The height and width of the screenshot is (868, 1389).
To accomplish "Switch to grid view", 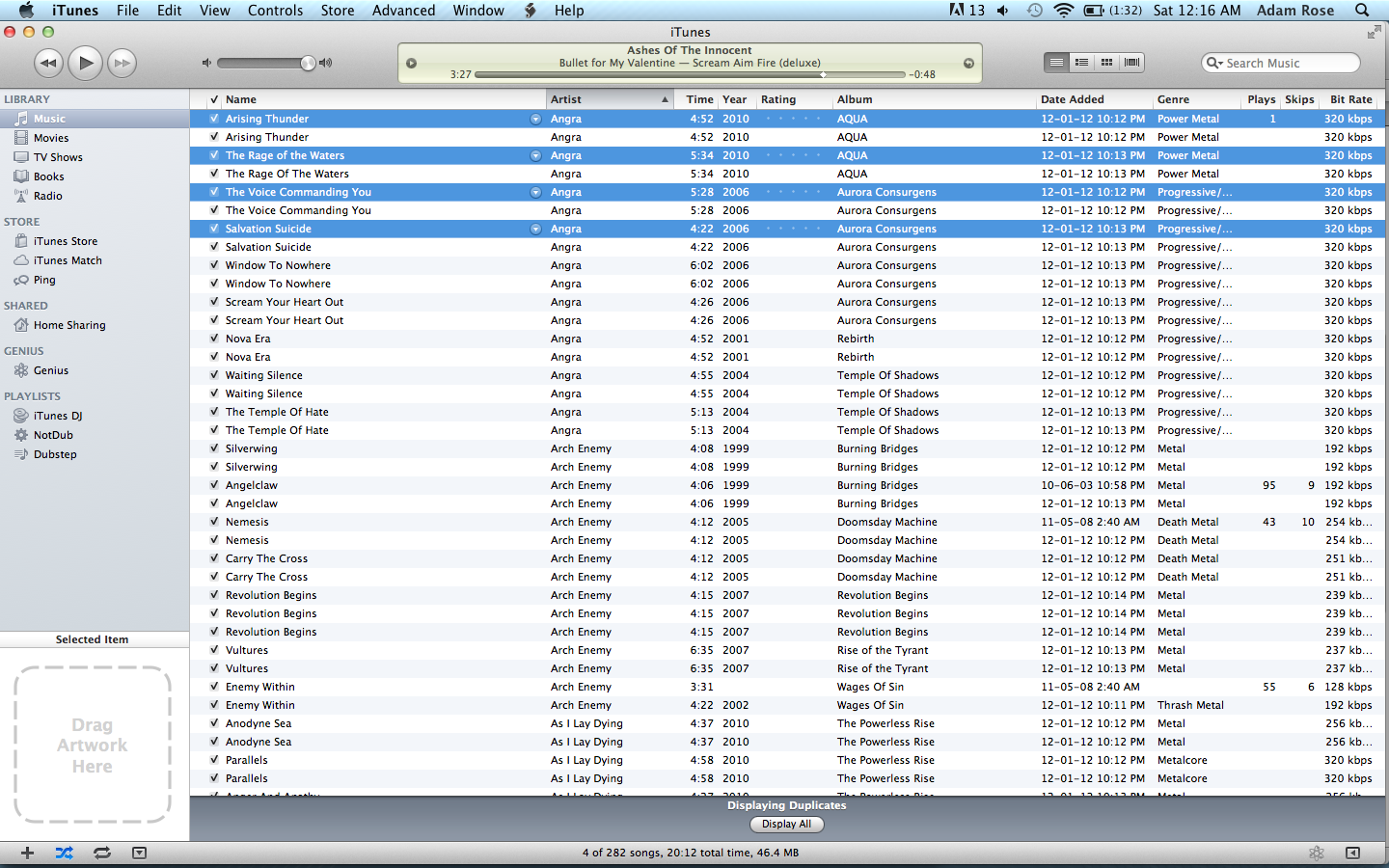I will pos(1106,63).
